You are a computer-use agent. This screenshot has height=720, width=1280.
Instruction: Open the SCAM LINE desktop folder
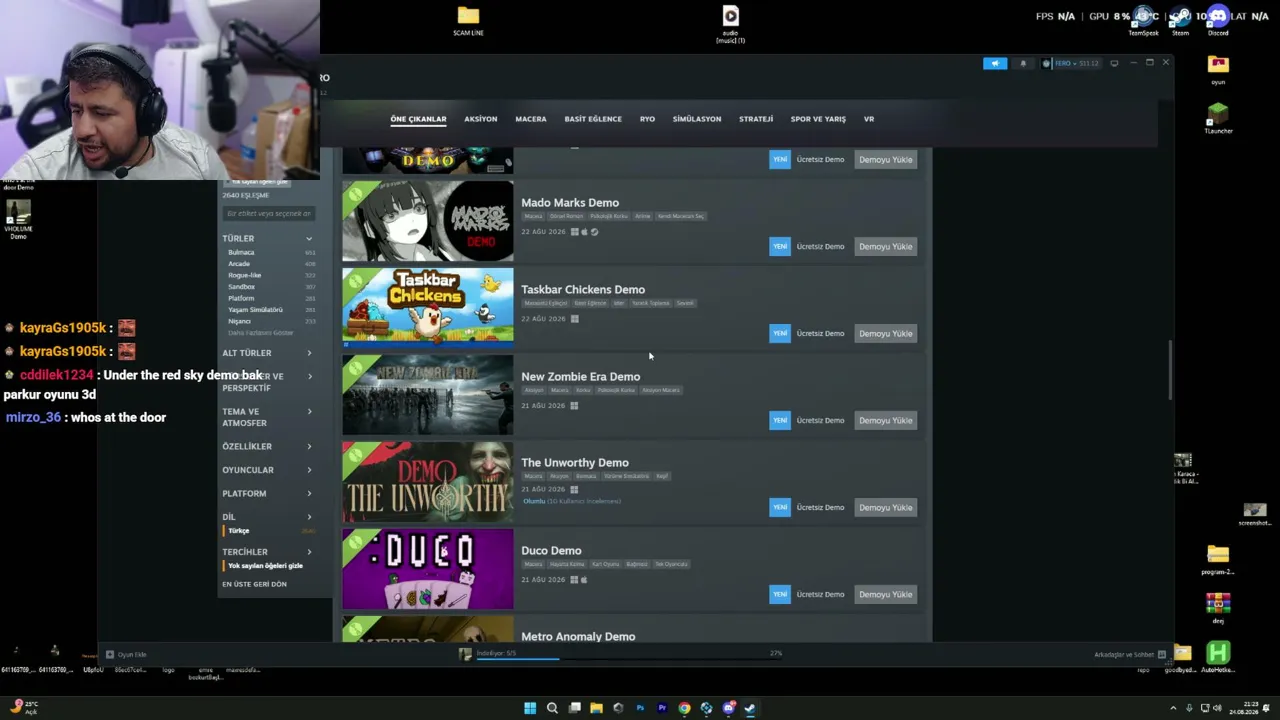tap(468, 20)
